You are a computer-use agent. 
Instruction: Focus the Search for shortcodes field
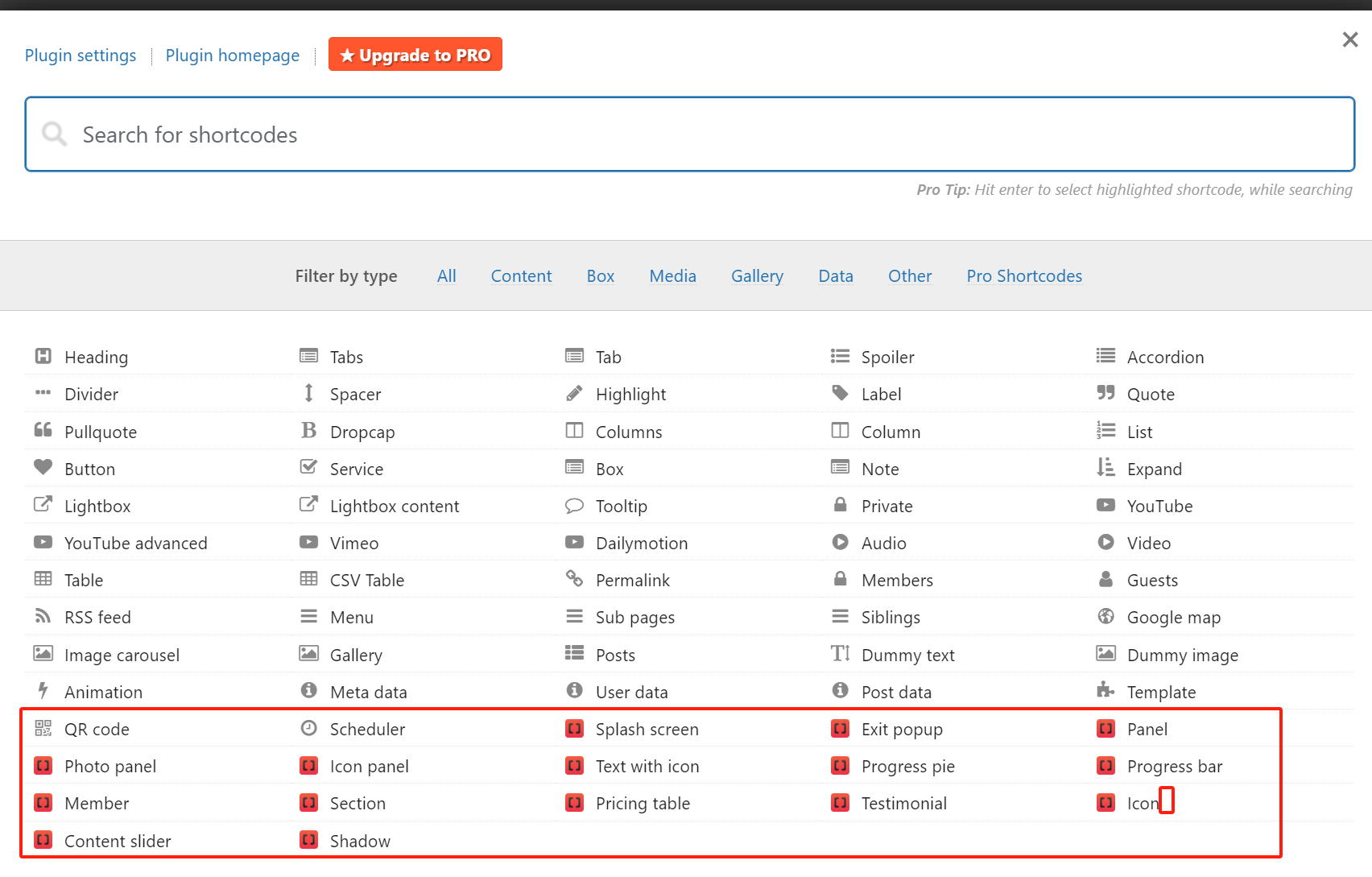click(689, 134)
